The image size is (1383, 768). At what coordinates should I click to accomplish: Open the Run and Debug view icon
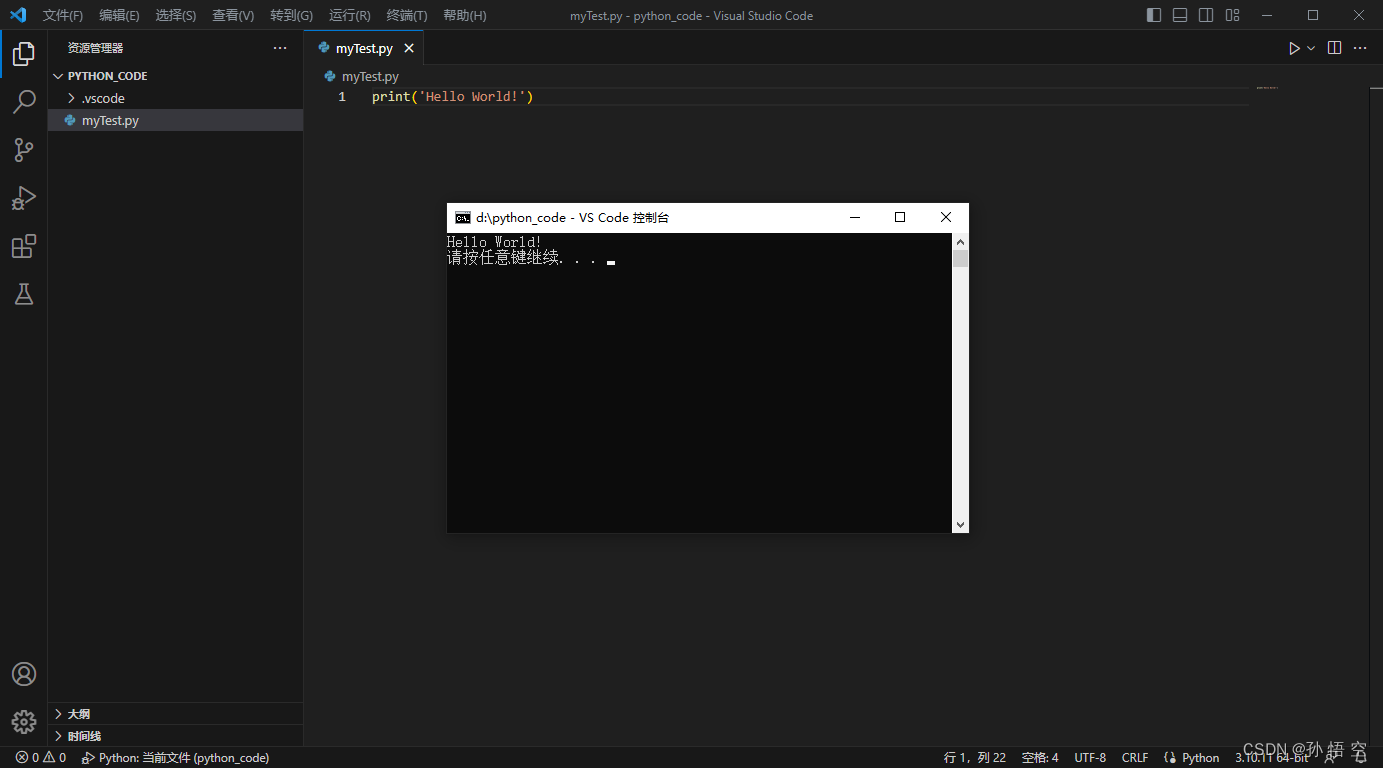tap(24, 198)
